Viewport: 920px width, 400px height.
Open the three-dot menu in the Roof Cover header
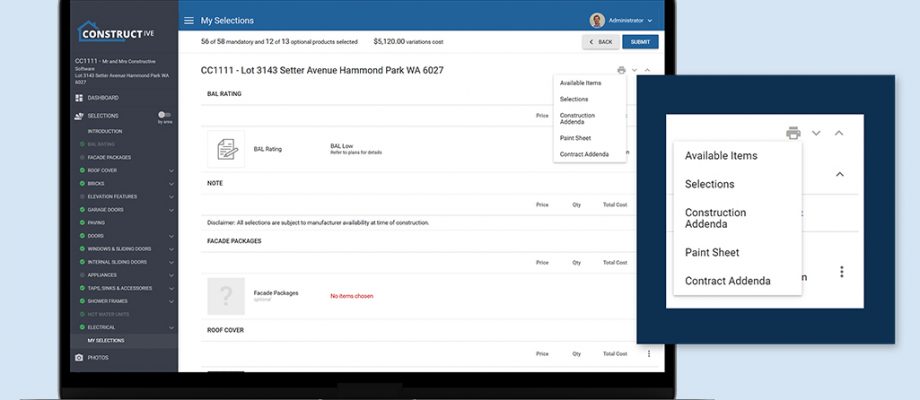(x=649, y=354)
